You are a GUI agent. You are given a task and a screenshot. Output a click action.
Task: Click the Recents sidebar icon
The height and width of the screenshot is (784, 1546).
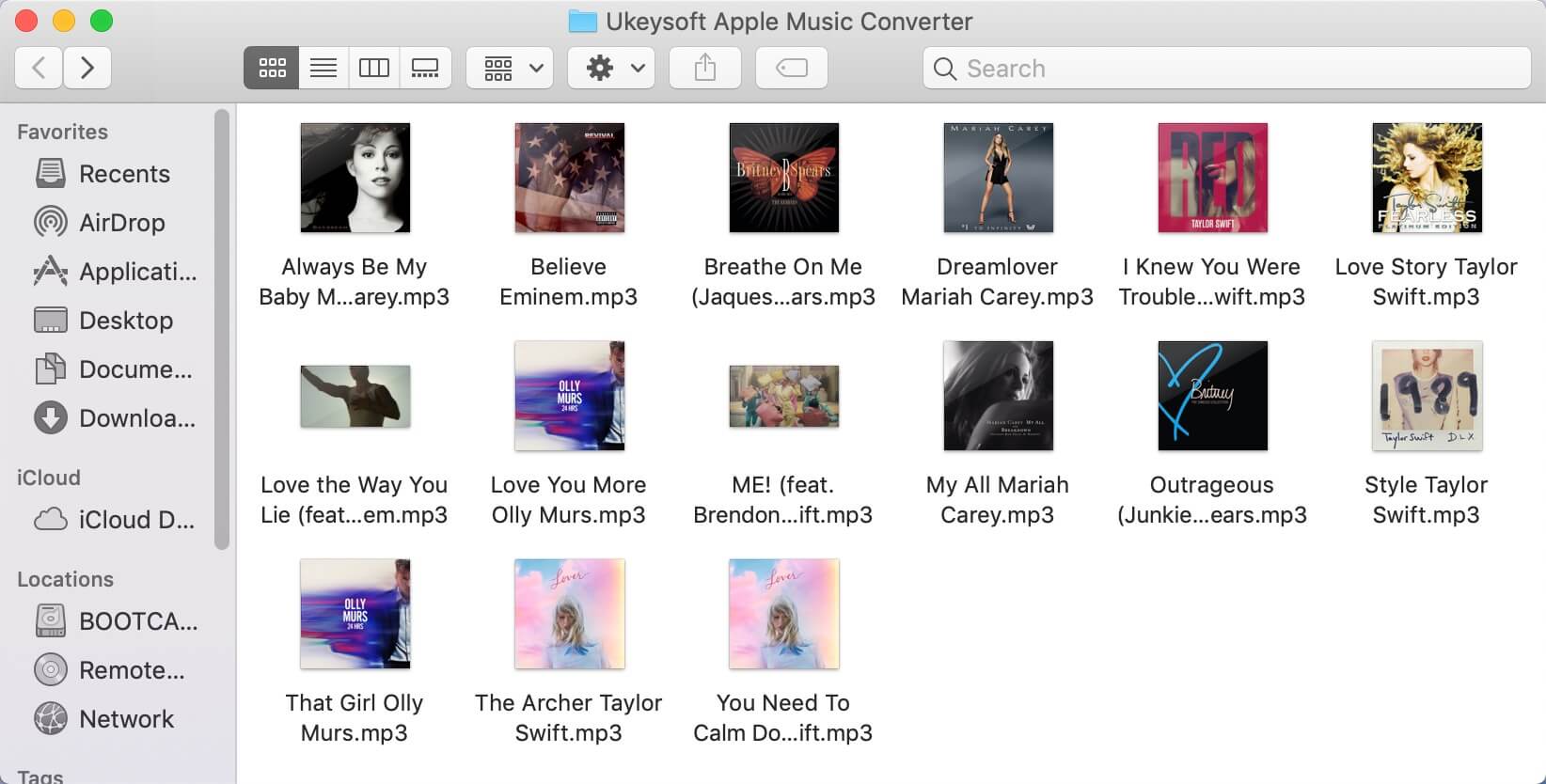pos(51,173)
